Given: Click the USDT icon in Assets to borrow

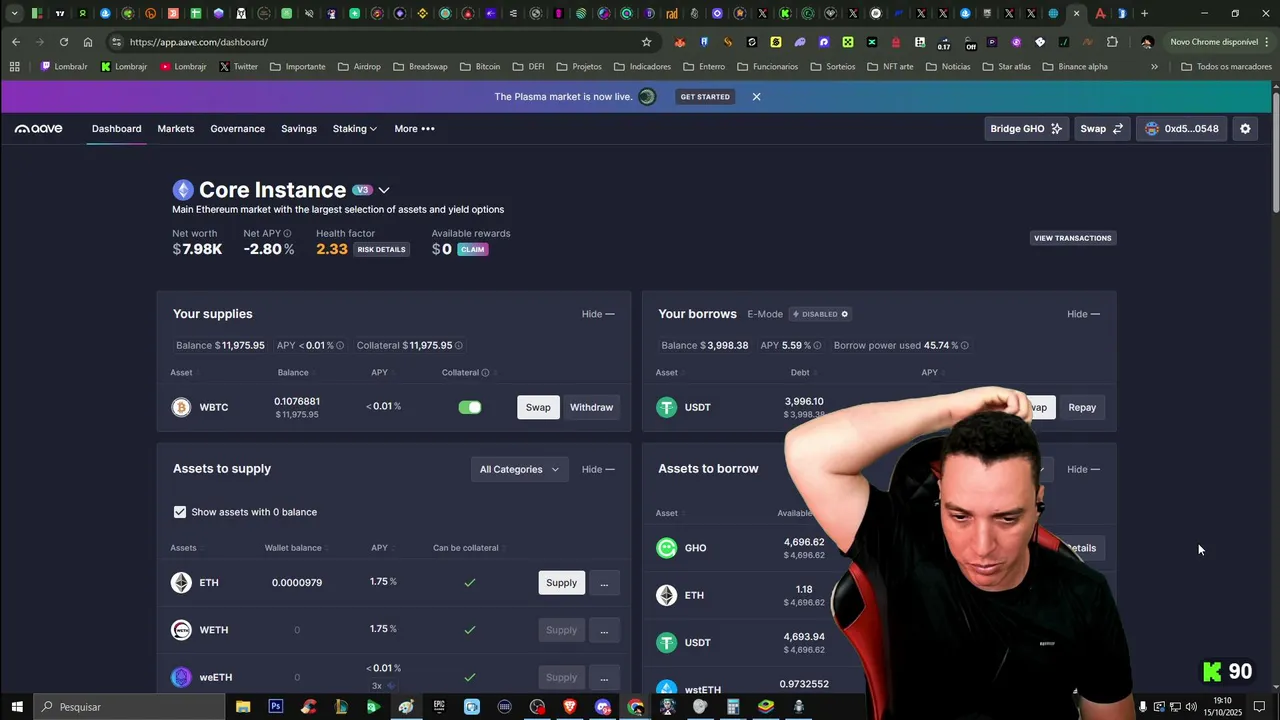Looking at the screenshot, I should click(x=666, y=642).
